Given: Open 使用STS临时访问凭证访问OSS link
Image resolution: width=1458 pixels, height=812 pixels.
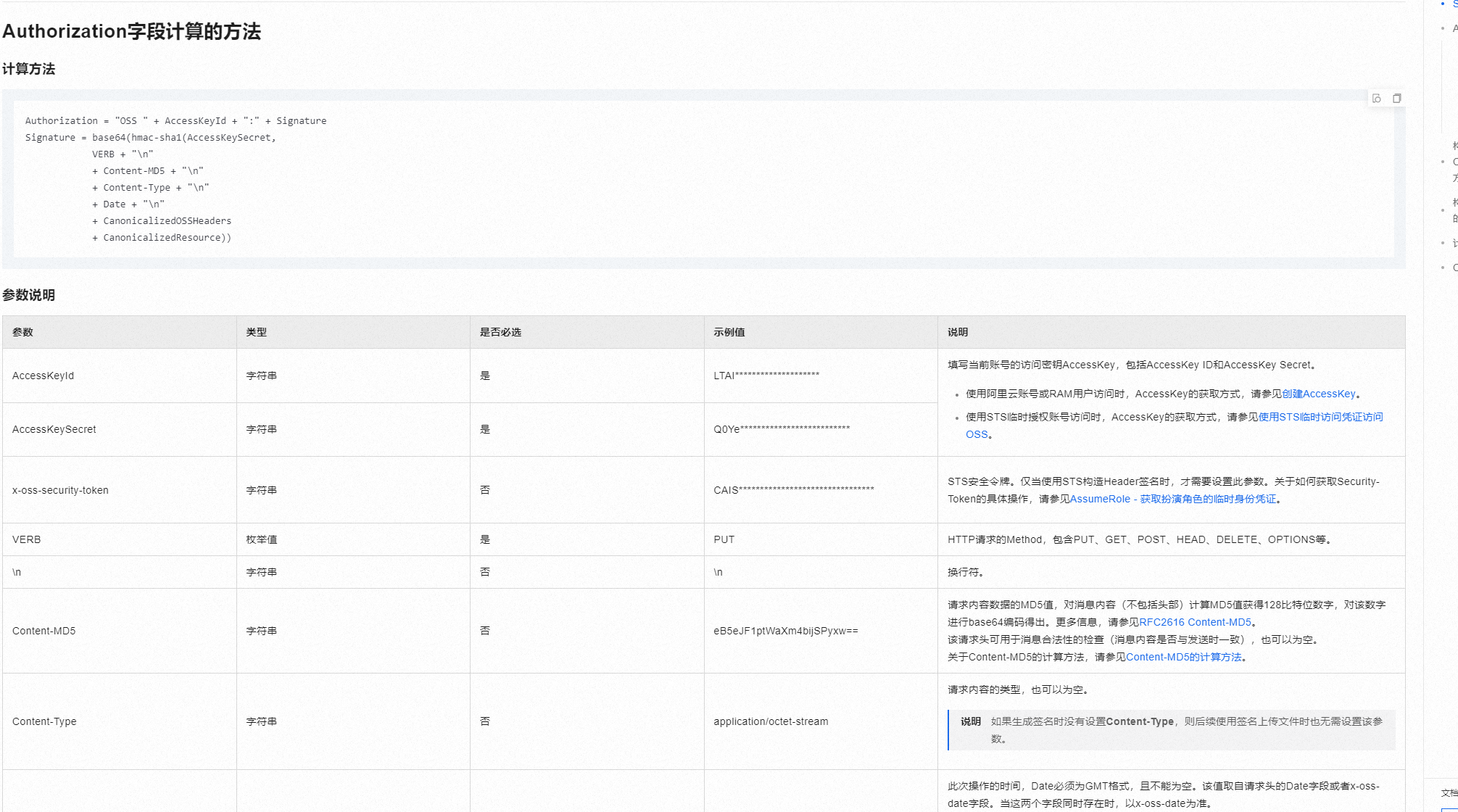Looking at the screenshot, I should 1175,426.
